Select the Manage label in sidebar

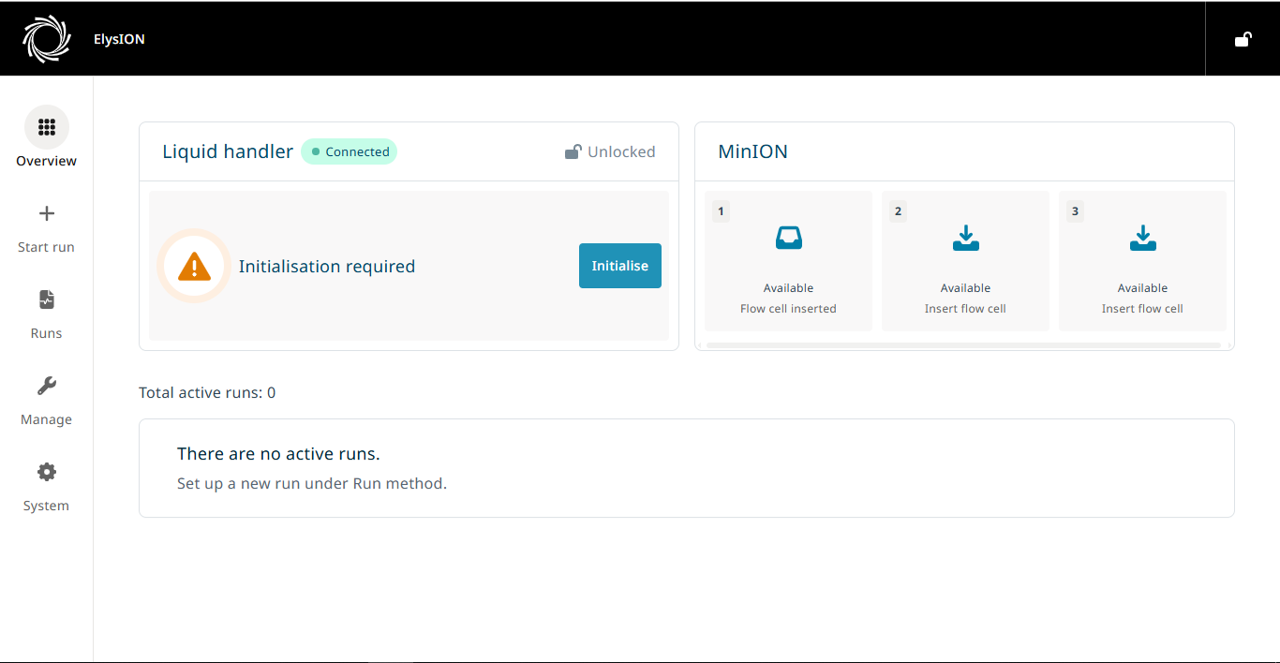(x=46, y=420)
